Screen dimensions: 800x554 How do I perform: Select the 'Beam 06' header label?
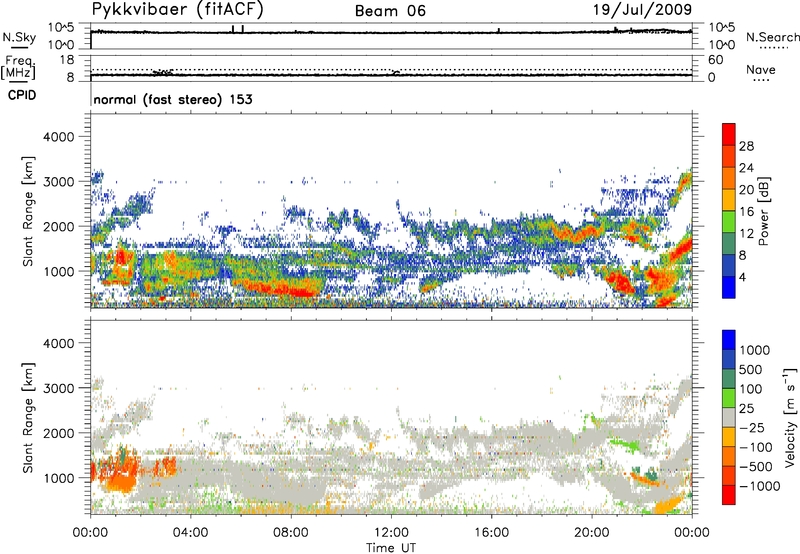pos(390,11)
